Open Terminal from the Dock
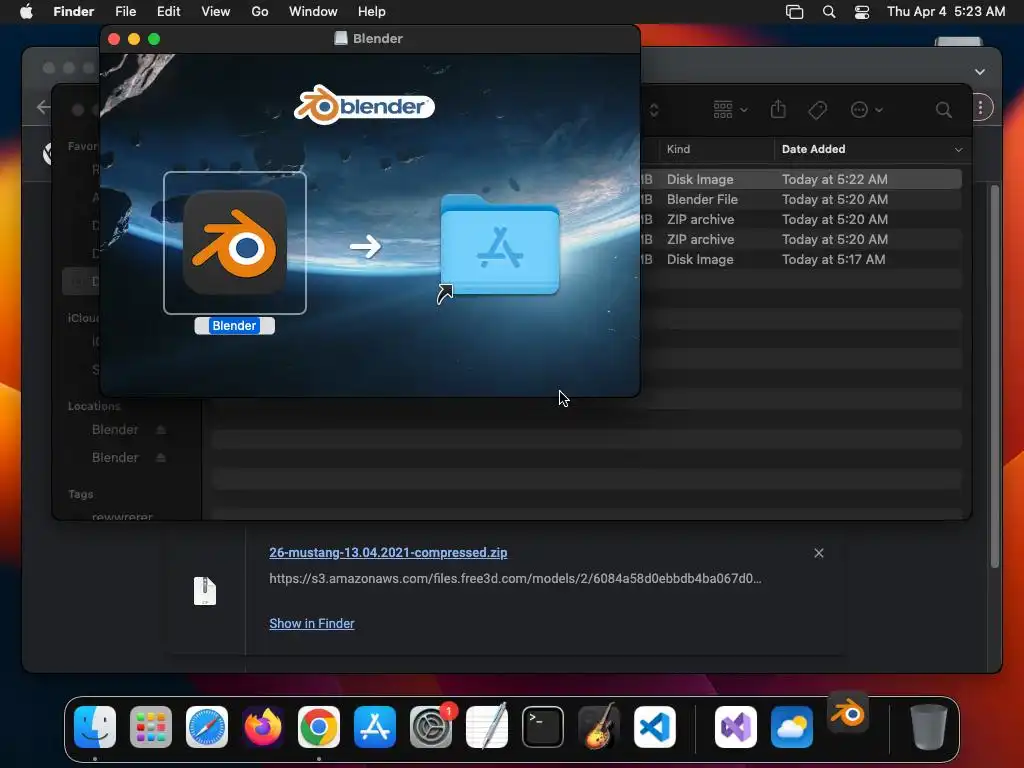1024x768 pixels. tap(543, 727)
